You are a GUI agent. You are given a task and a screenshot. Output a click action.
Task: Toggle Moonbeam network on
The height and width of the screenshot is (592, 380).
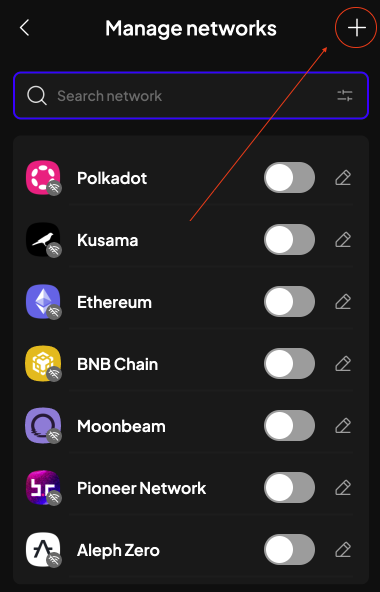click(289, 426)
